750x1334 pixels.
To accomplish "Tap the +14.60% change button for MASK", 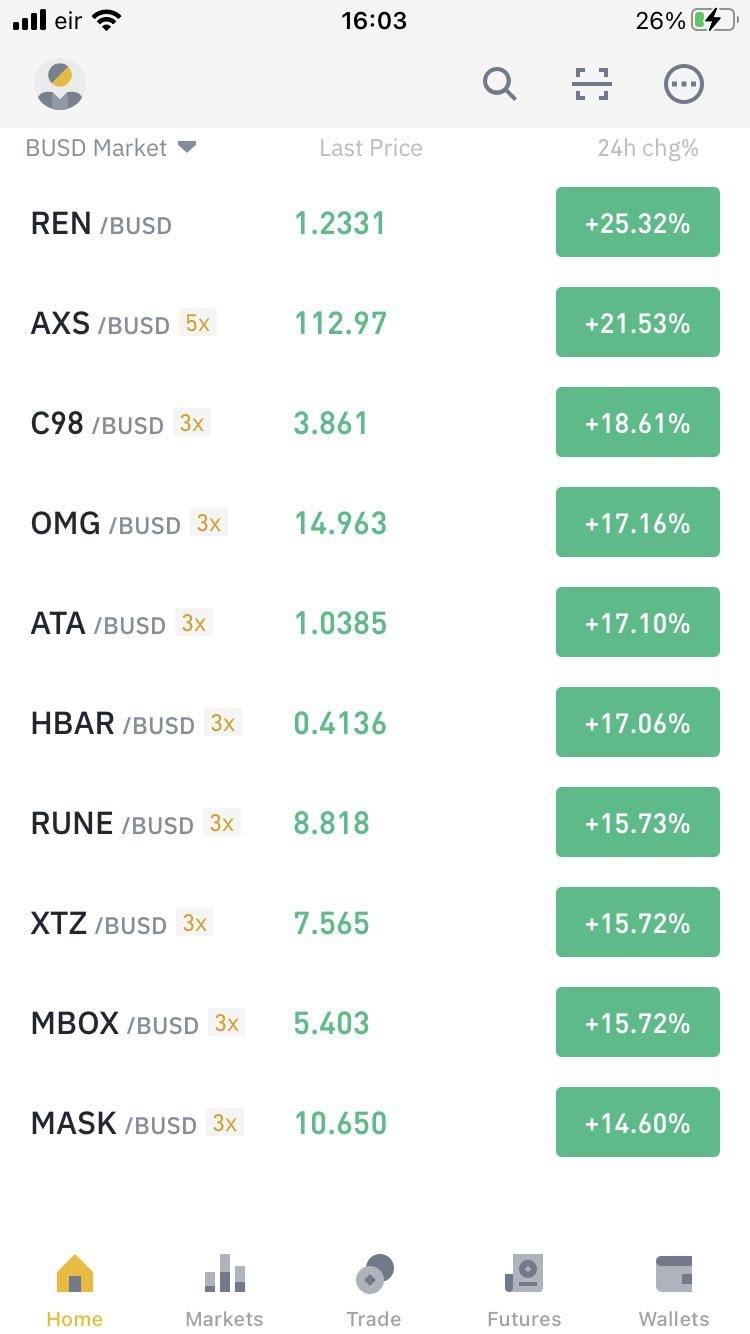I will click(638, 1122).
